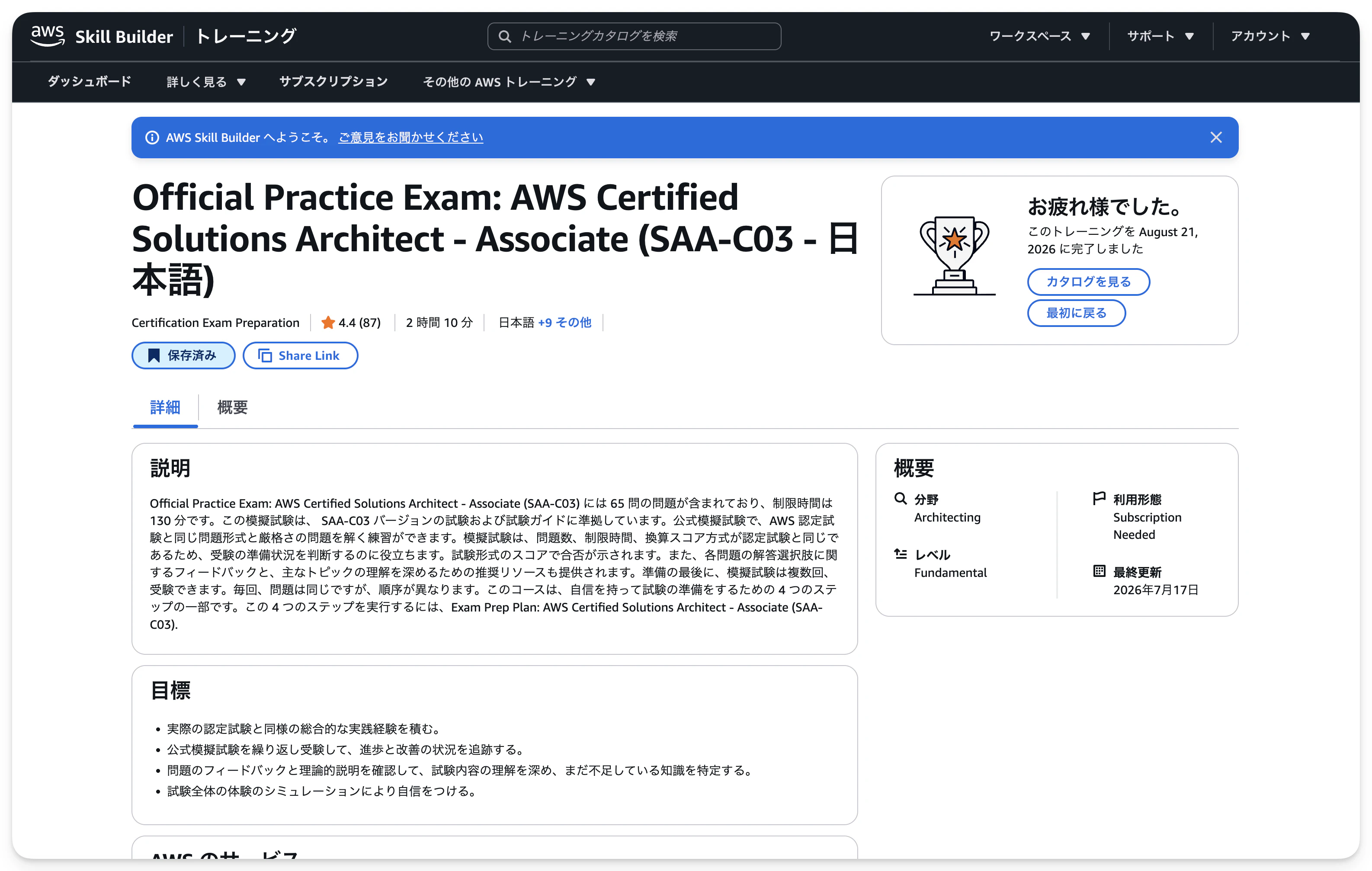
Task: Switch to the 詳細 tab
Action: 165,407
